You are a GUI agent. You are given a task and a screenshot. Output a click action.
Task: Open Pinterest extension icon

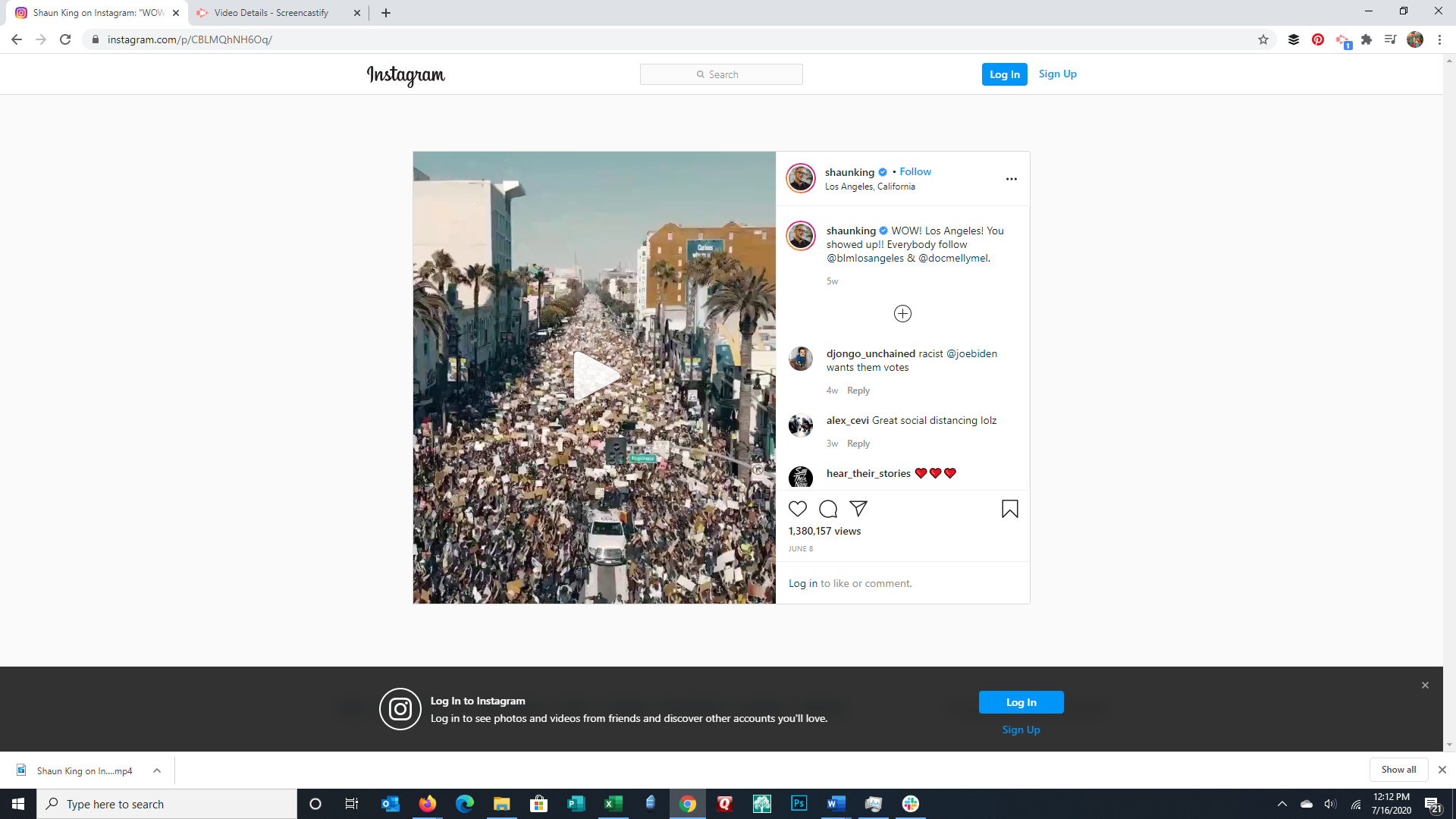[1318, 39]
